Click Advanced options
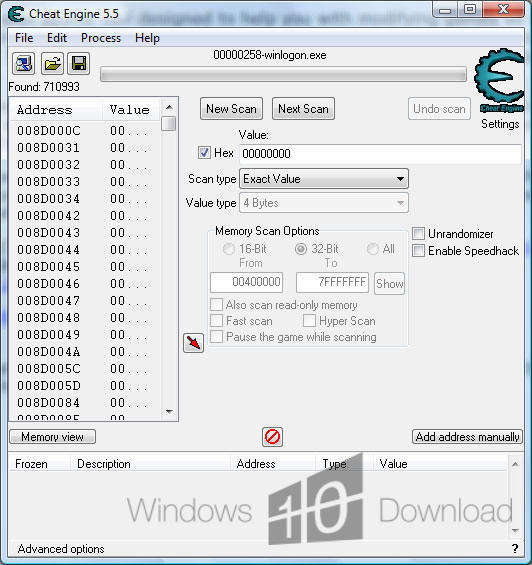This screenshot has height=565, width=532. pyautogui.click(x=61, y=549)
